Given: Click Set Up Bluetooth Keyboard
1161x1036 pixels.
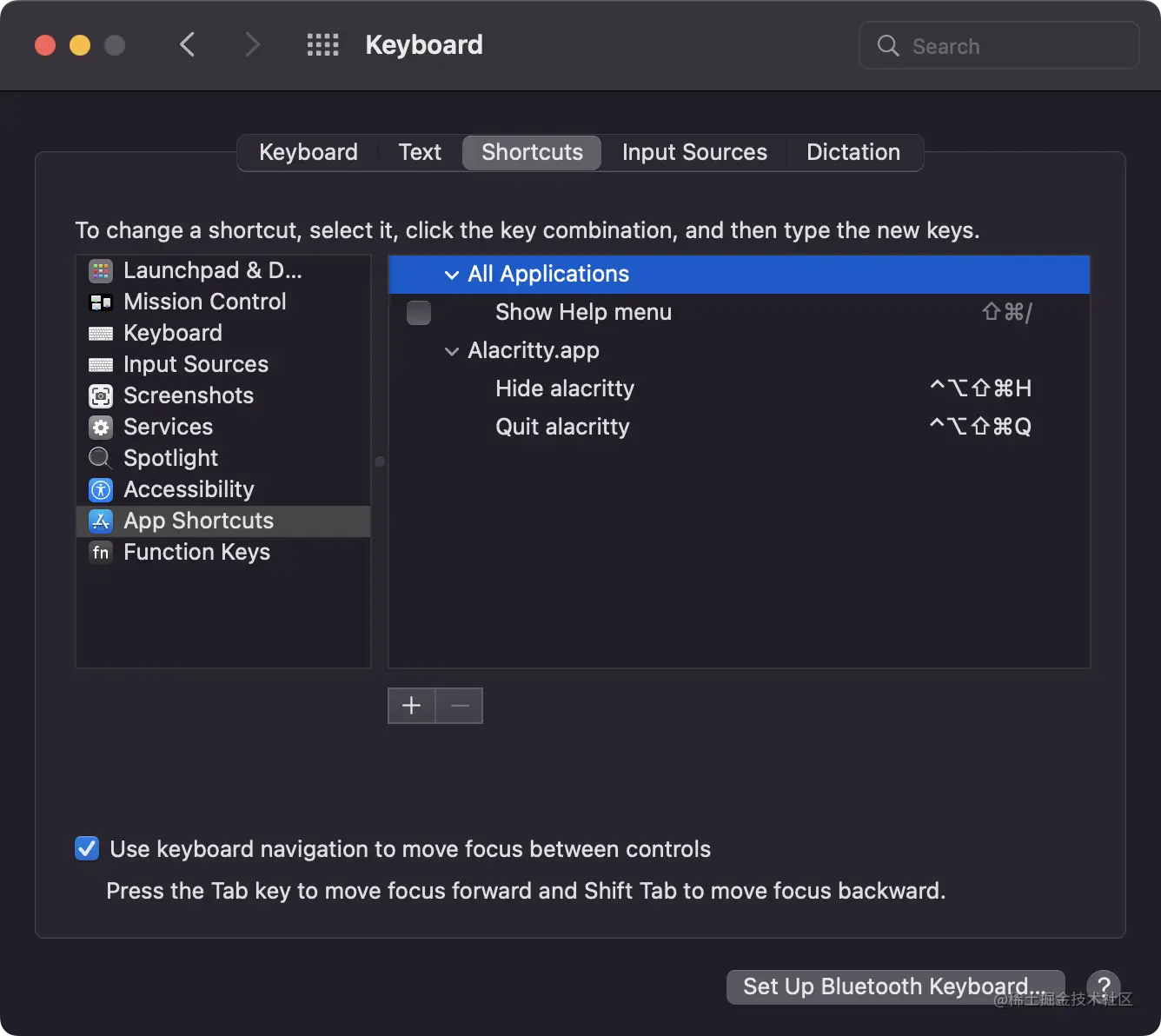Looking at the screenshot, I should [894, 986].
